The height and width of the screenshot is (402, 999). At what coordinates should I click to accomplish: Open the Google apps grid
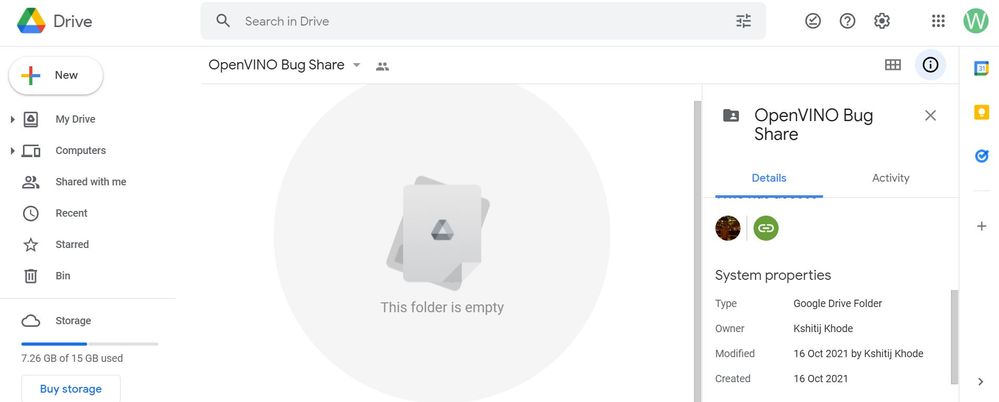tap(938, 21)
